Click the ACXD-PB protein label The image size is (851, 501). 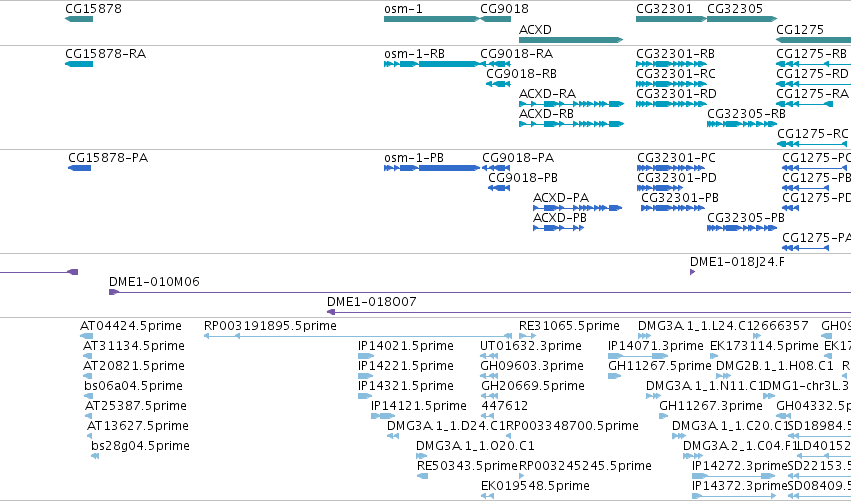point(560,218)
